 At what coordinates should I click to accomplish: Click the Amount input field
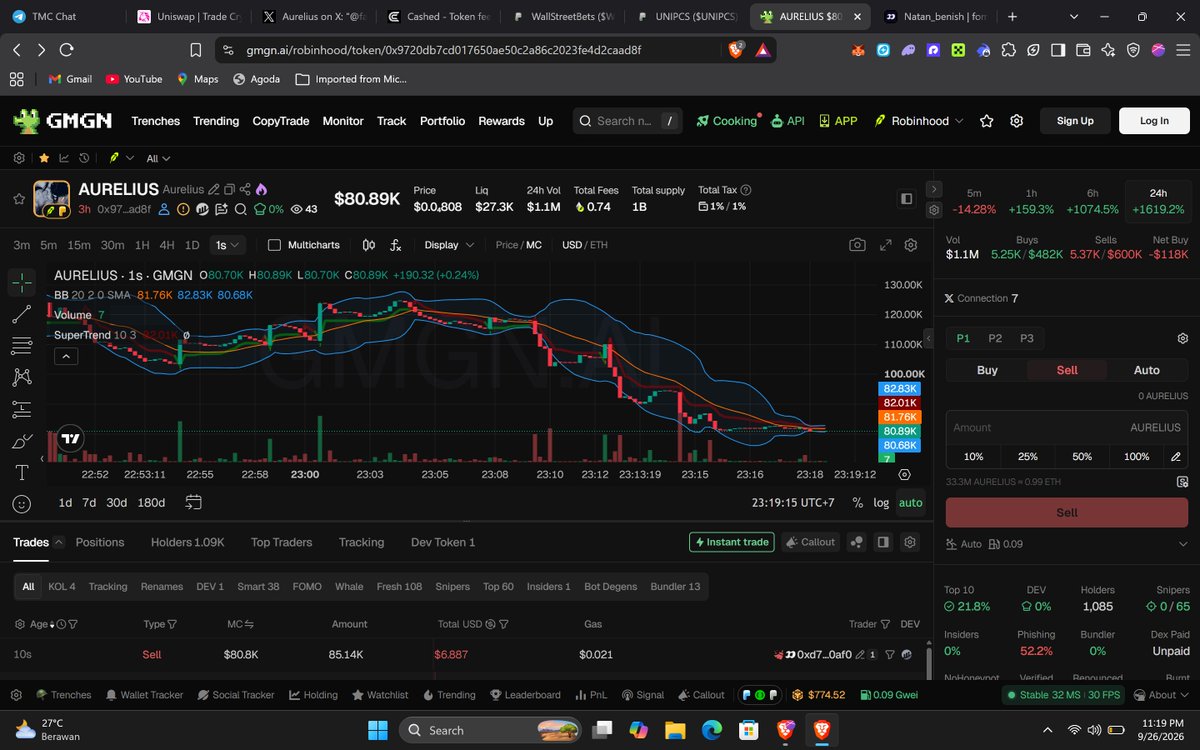click(x=1066, y=427)
